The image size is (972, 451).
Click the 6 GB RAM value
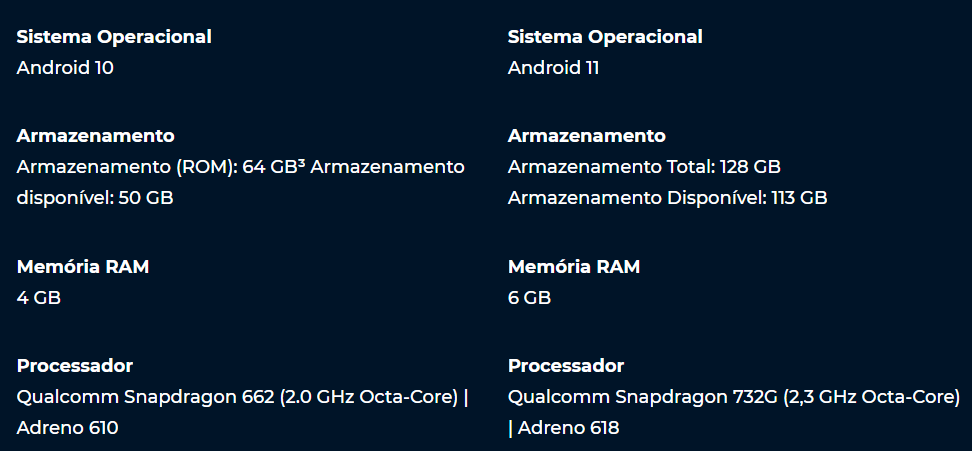[x=530, y=298]
